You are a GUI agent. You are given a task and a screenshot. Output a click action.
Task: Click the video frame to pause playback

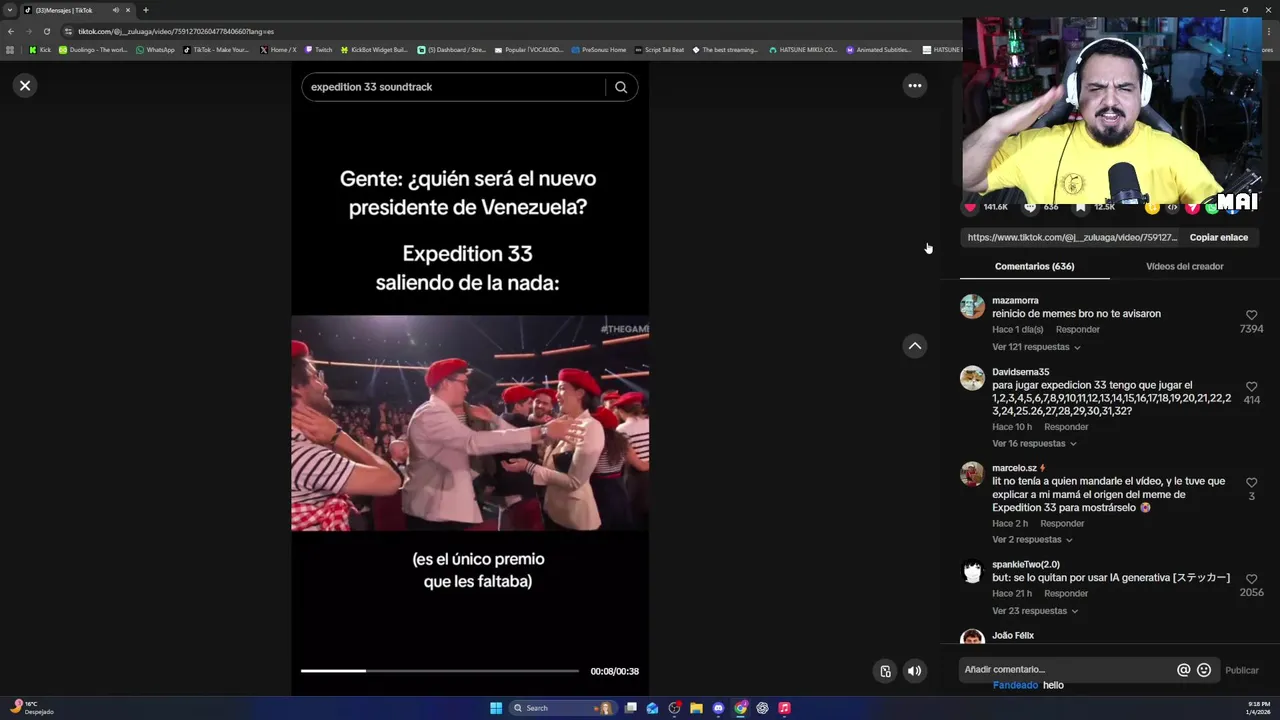point(470,423)
